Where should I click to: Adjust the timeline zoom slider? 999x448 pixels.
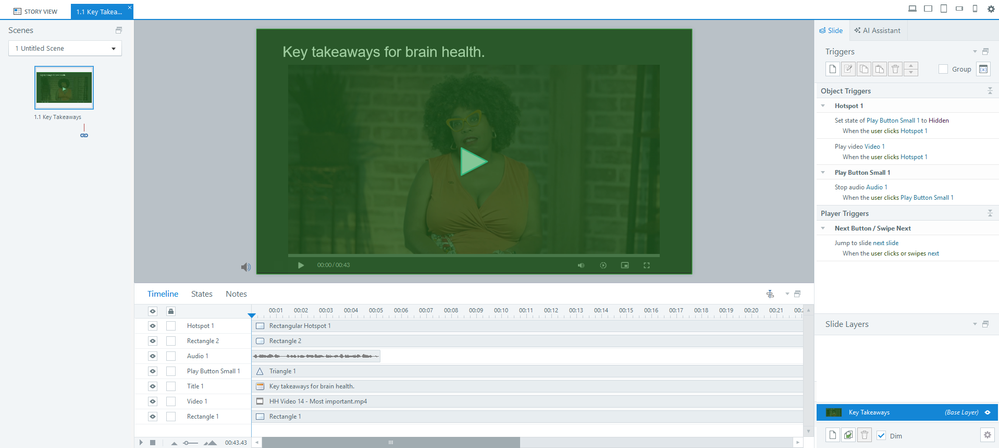[190, 443]
